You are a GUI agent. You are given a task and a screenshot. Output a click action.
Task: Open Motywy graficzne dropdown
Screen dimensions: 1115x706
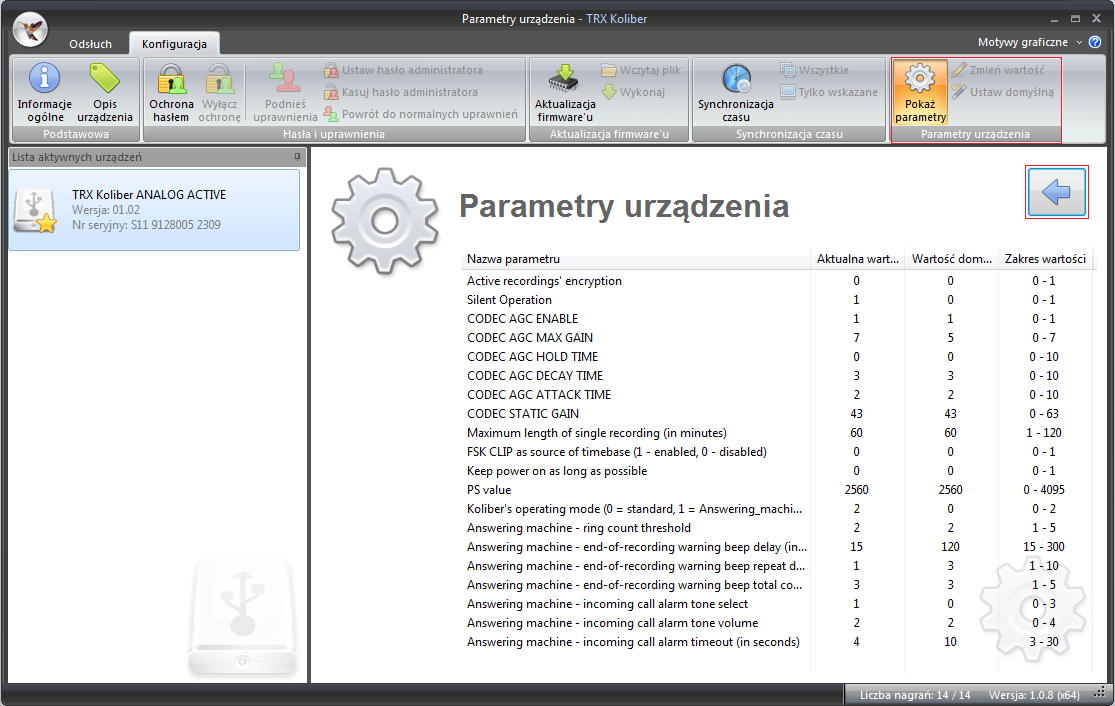(1030, 42)
